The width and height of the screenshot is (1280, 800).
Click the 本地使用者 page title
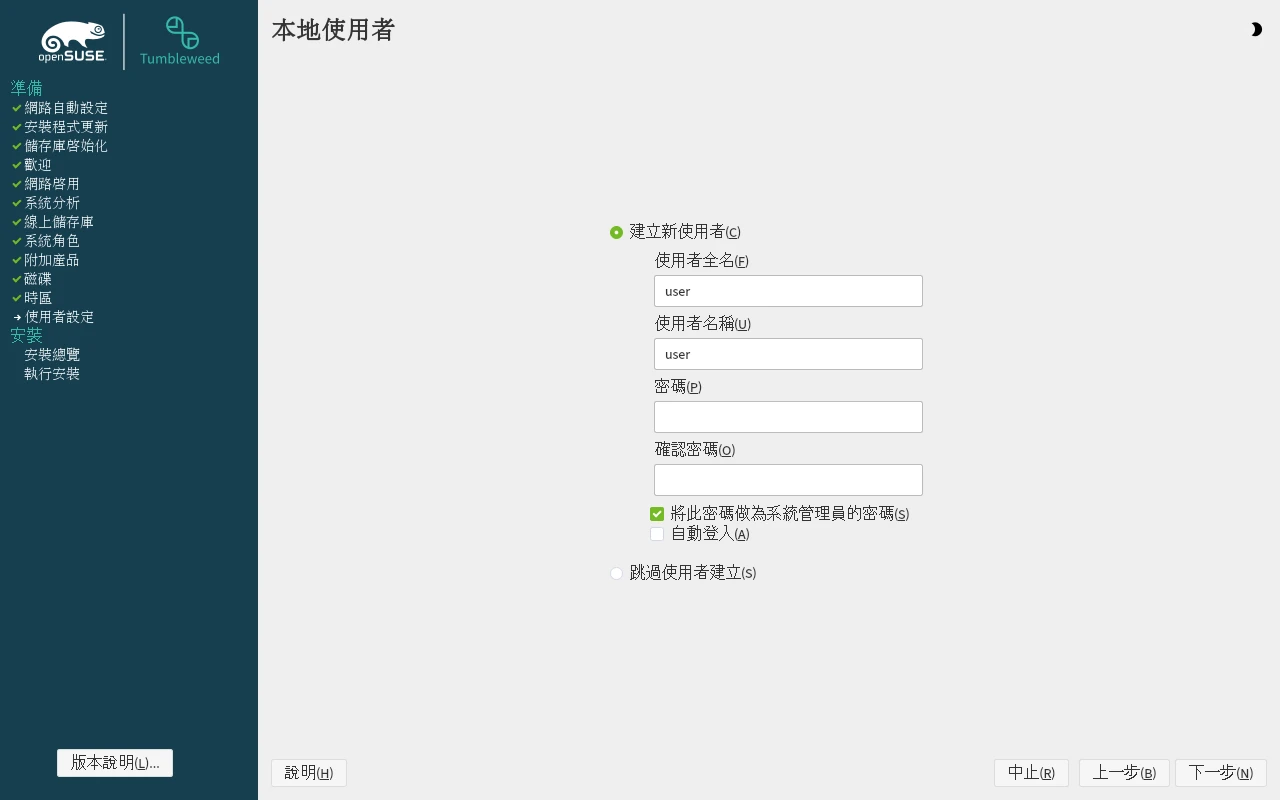coord(333,30)
